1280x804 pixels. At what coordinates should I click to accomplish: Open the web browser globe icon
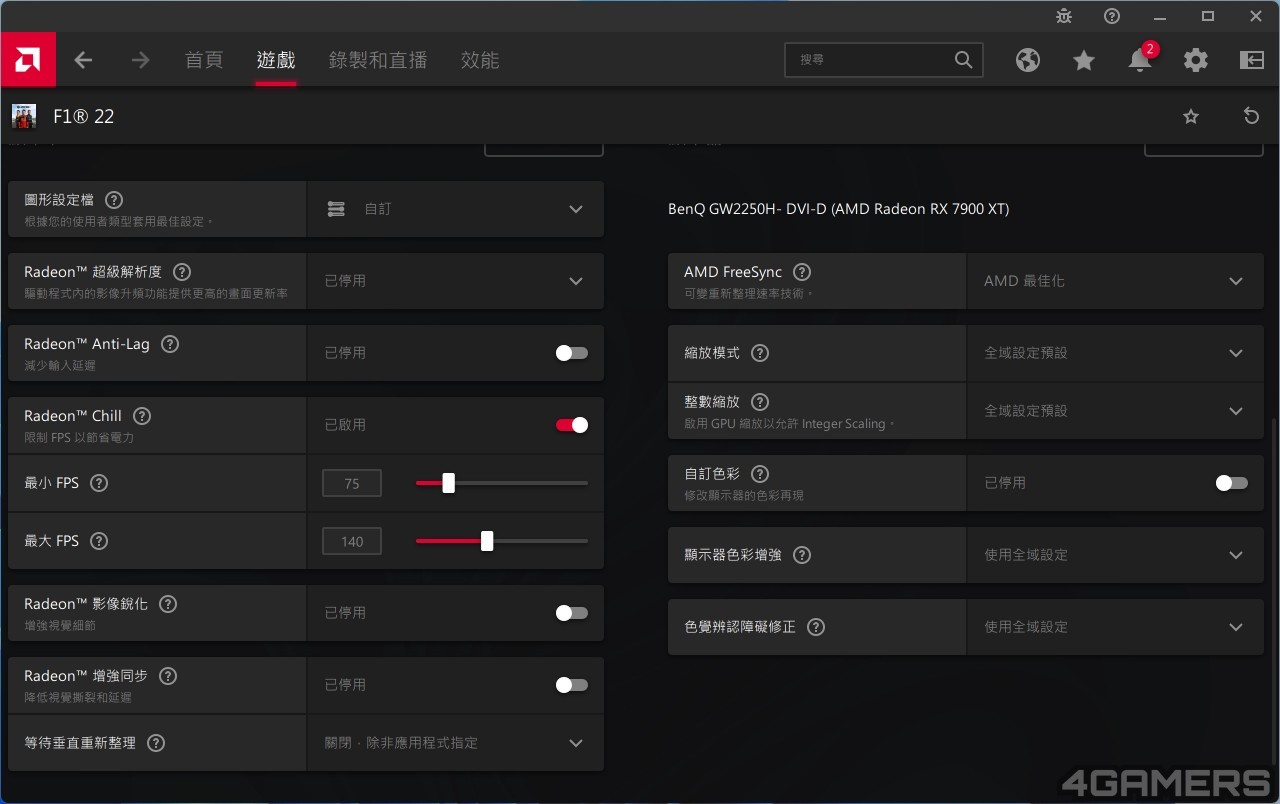1028,60
